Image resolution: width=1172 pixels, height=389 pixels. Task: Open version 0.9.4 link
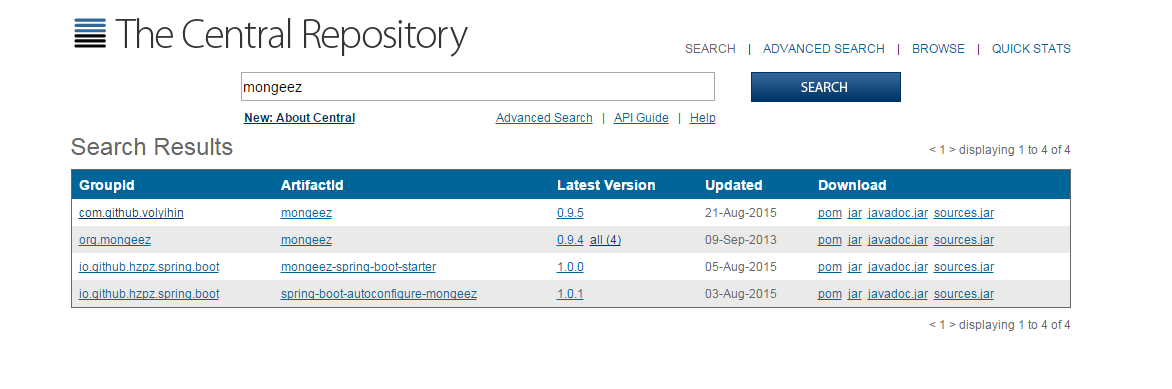coord(570,240)
